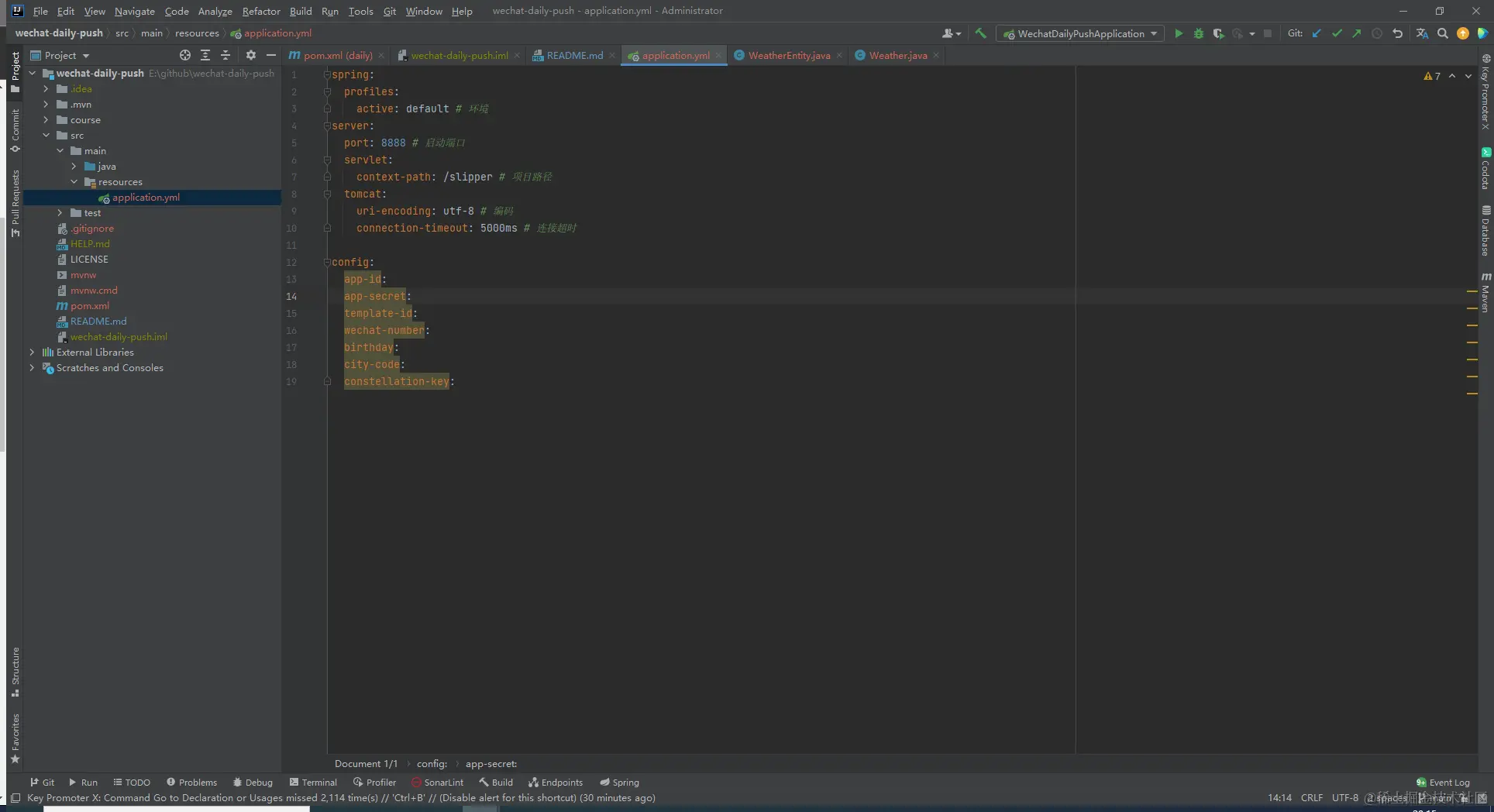Screen dimensions: 1494x812
Task: Show Git history with the clock icon
Action: (1377, 33)
